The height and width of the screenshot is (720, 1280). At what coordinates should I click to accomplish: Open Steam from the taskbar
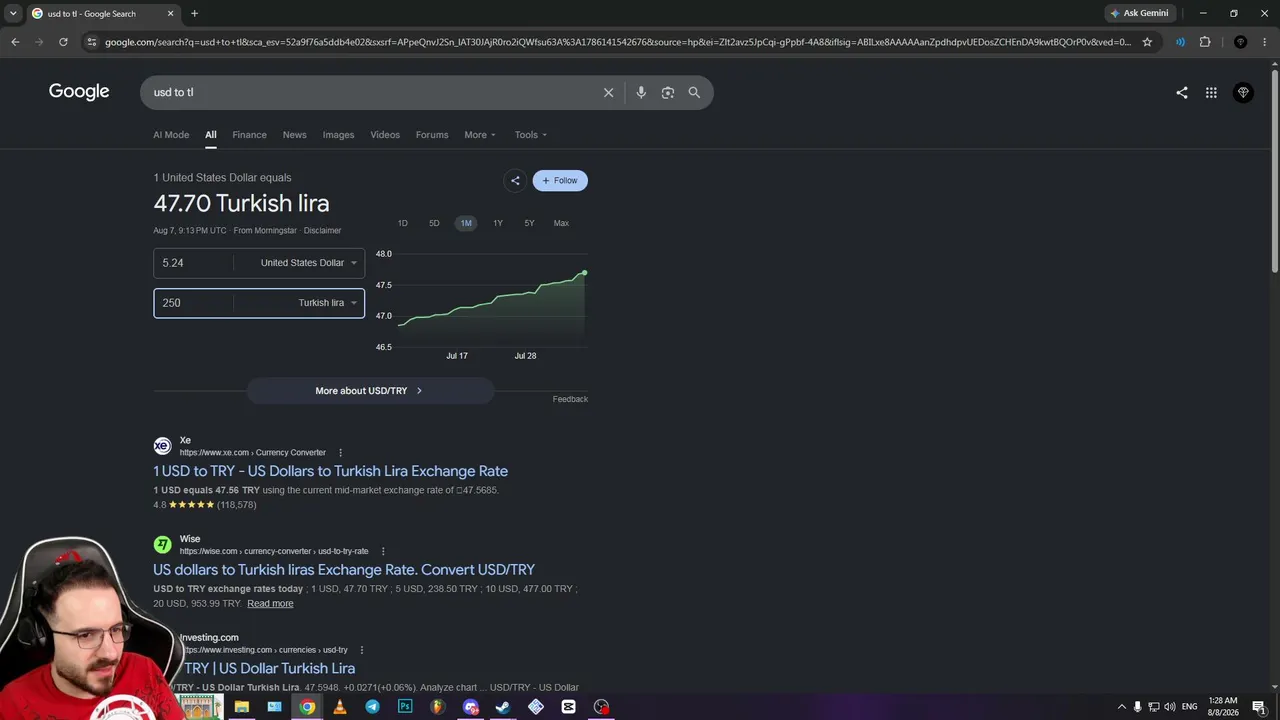[503, 706]
